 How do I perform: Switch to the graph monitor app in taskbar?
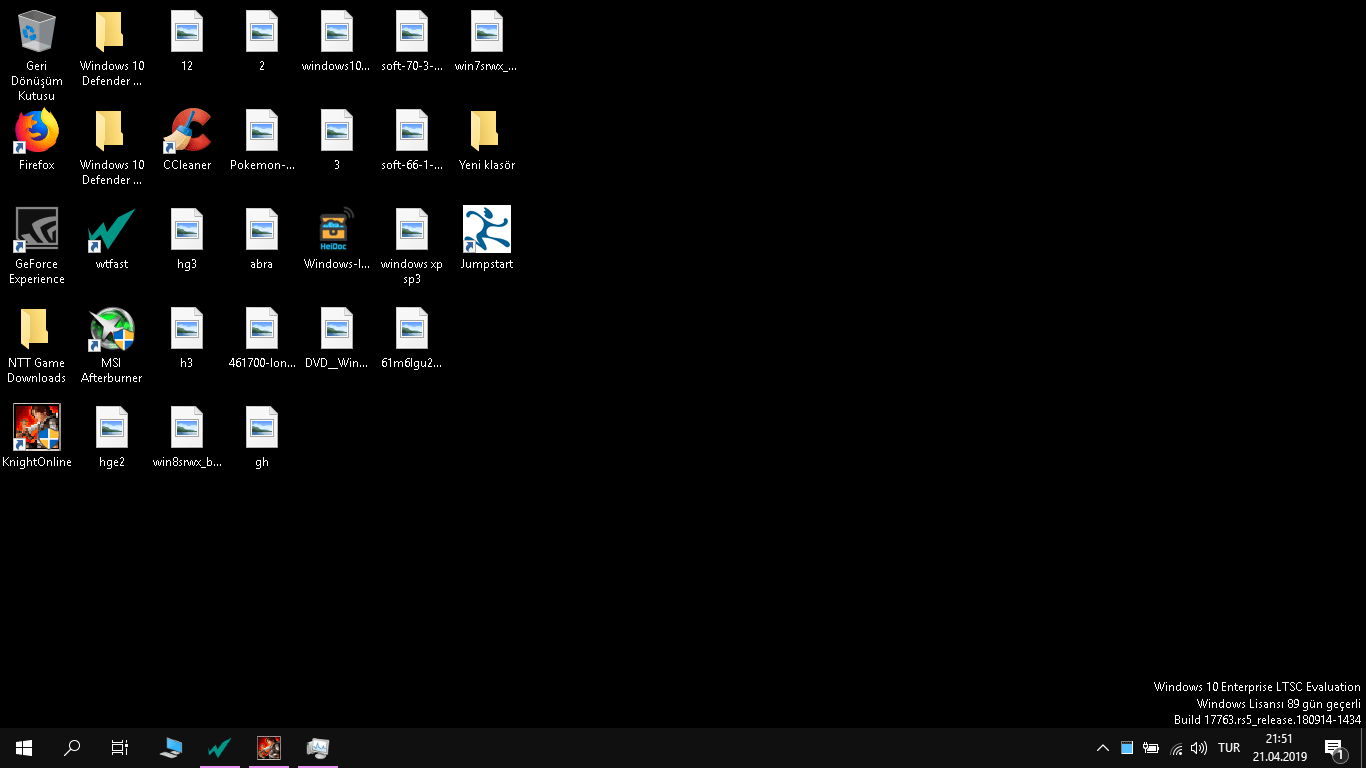(318, 748)
